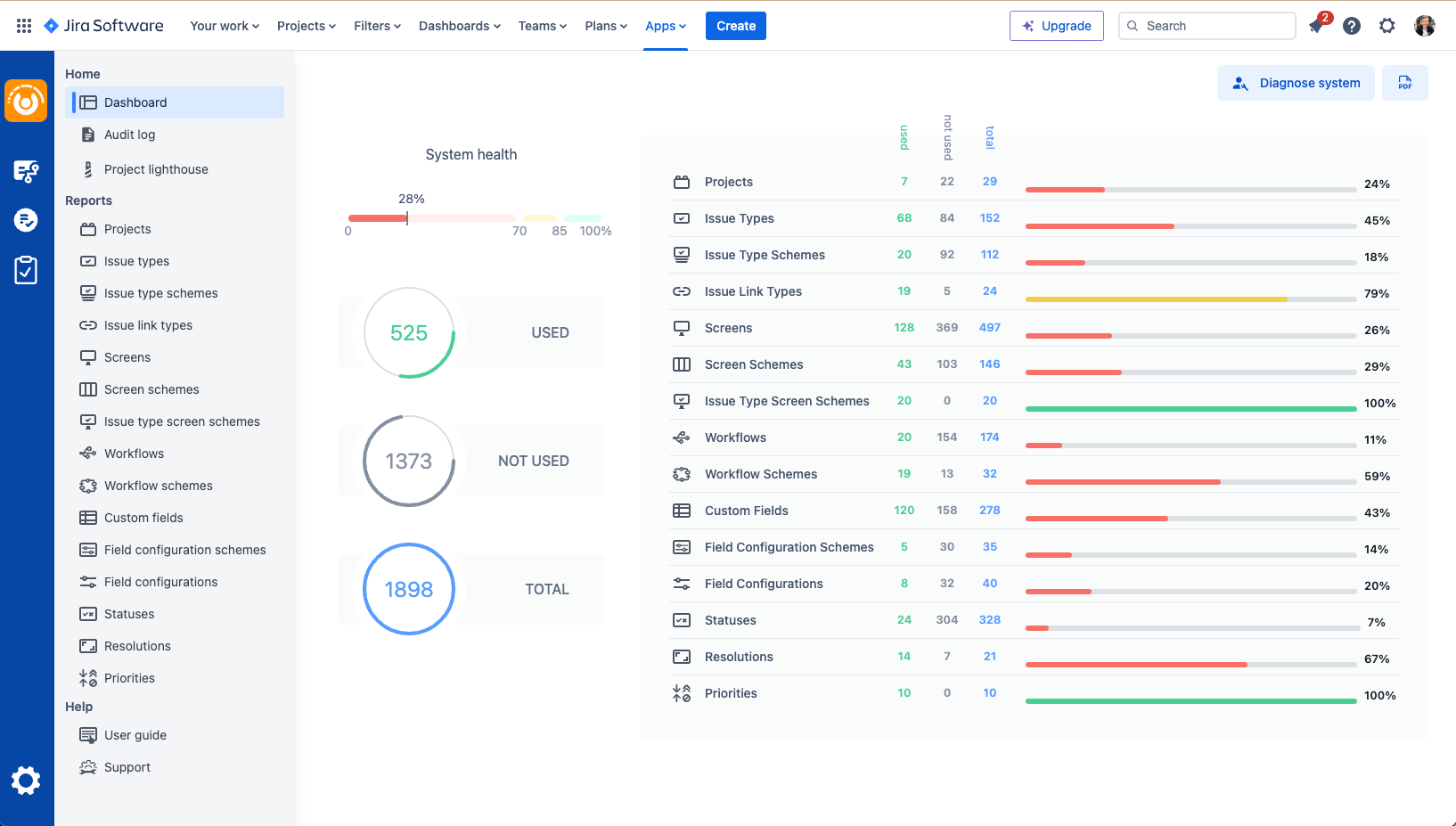Select Audit log in sidebar
This screenshot has height=826, width=1456.
click(130, 135)
